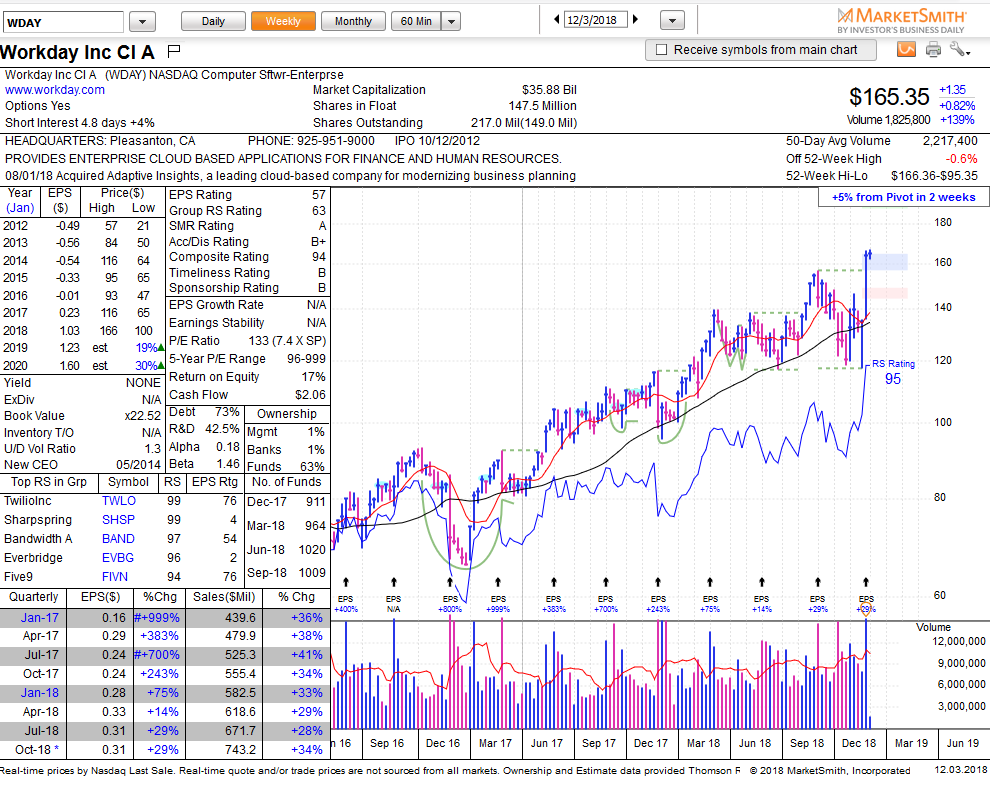The width and height of the screenshot is (990, 785).
Task: Click the 12/3/2018 date field
Action: point(595,20)
